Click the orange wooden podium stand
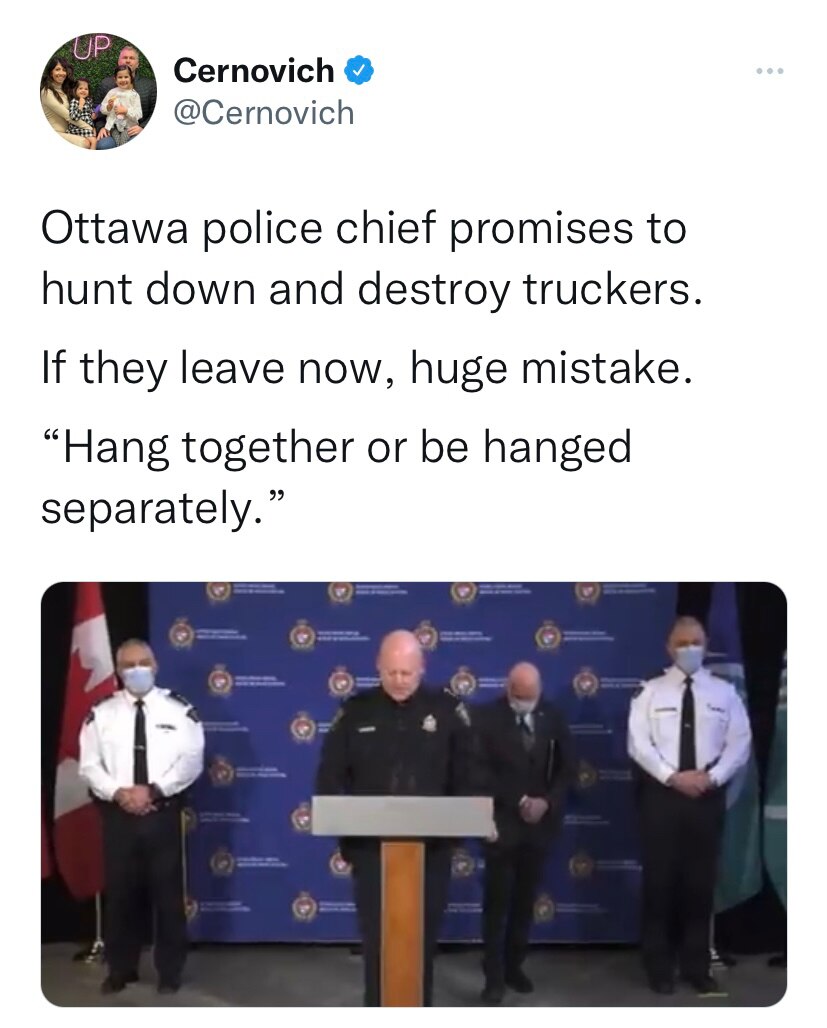 tap(402, 920)
